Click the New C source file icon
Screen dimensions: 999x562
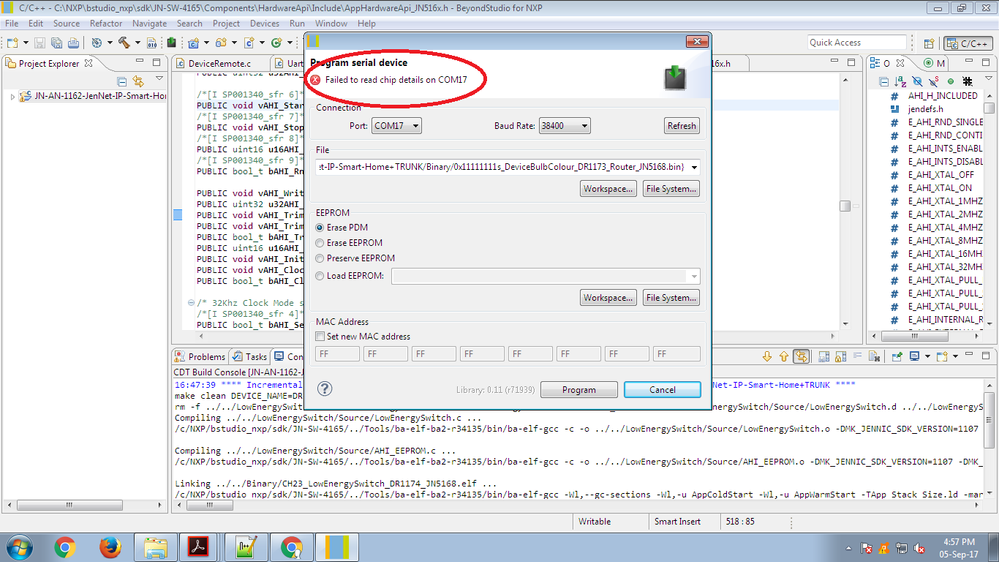pos(249,43)
